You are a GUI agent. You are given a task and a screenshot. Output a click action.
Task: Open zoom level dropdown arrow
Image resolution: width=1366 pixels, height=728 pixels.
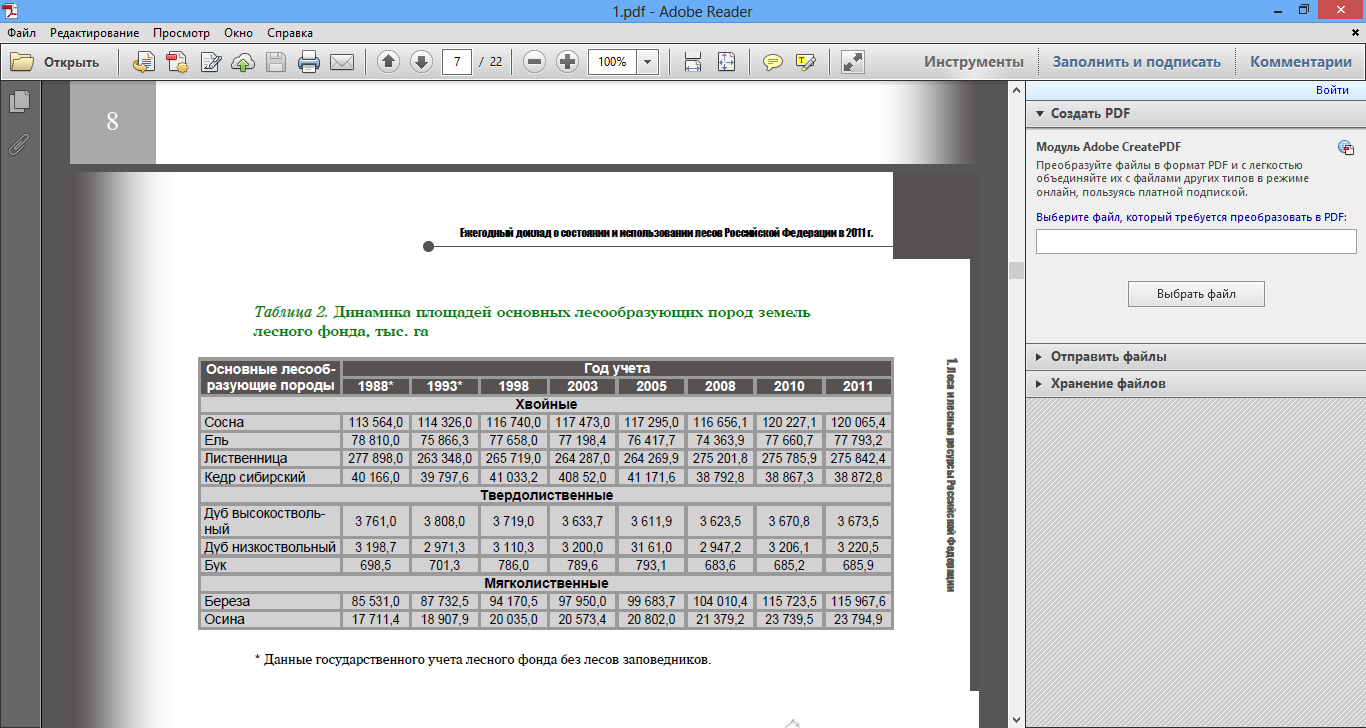647,62
